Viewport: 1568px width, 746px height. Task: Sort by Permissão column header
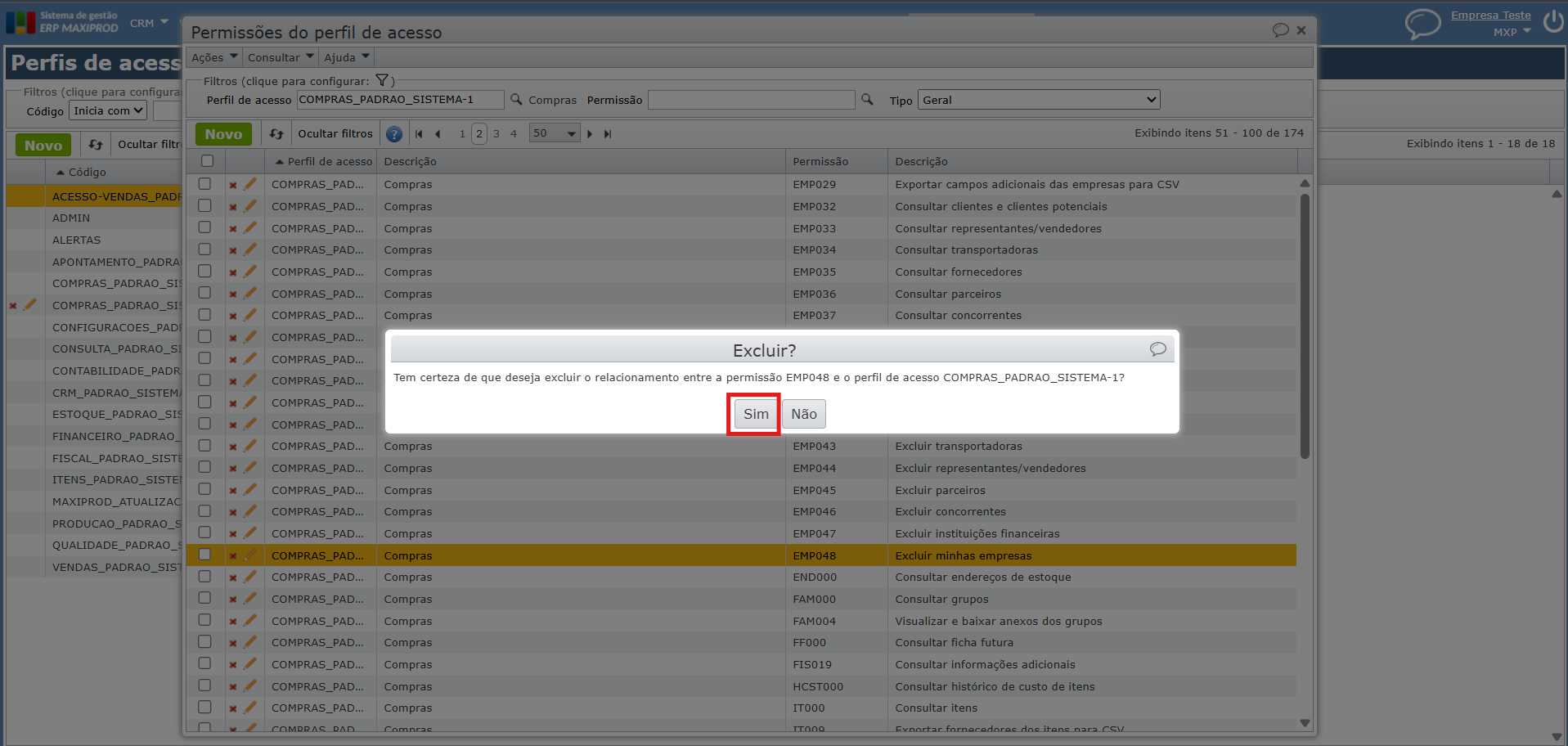(820, 161)
